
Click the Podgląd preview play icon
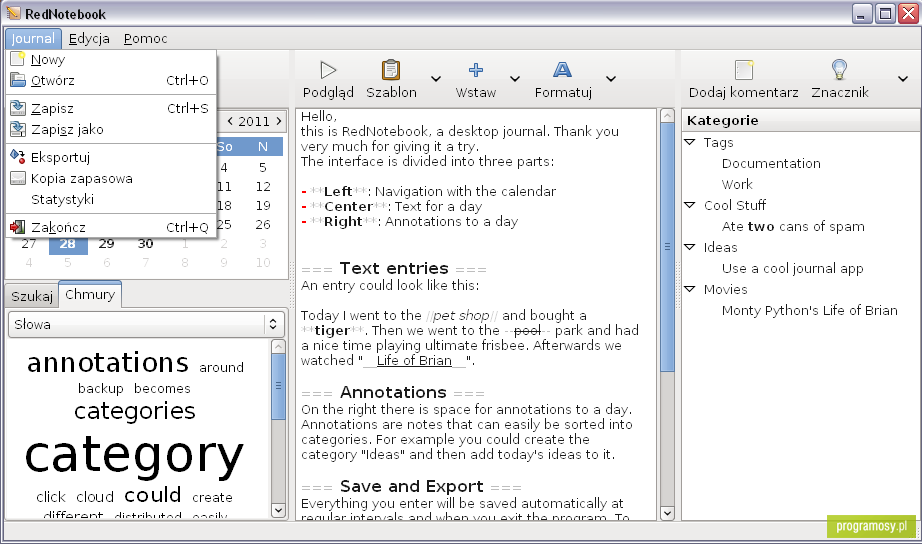[328, 70]
